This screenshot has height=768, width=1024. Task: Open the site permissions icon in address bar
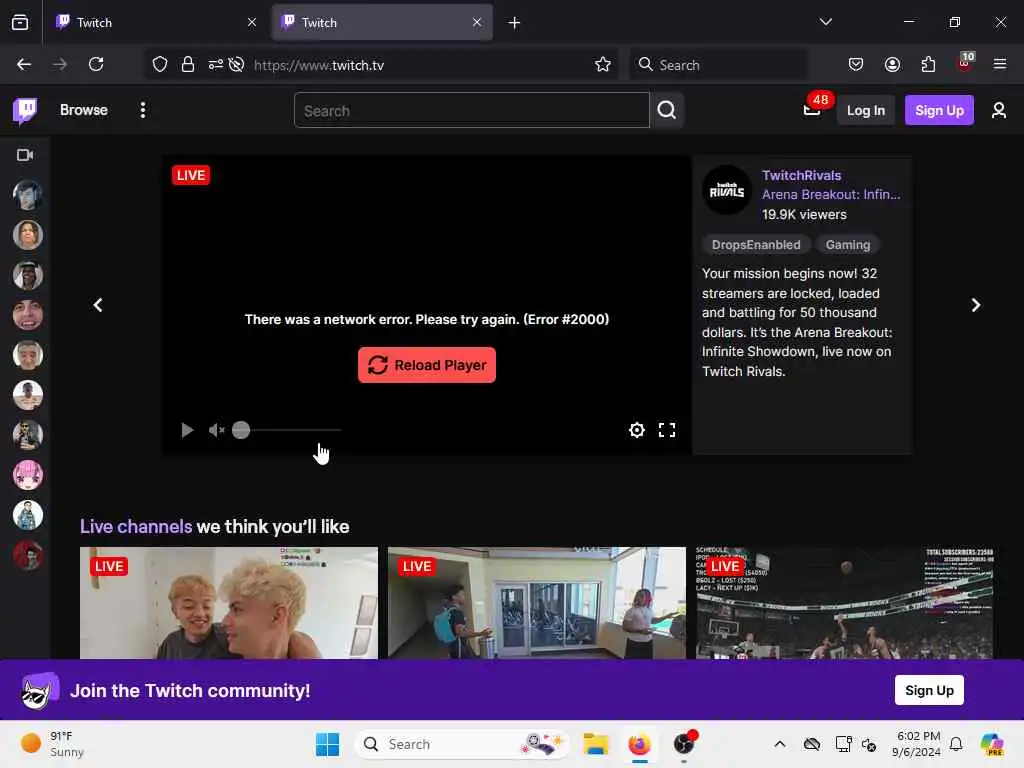point(216,64)
